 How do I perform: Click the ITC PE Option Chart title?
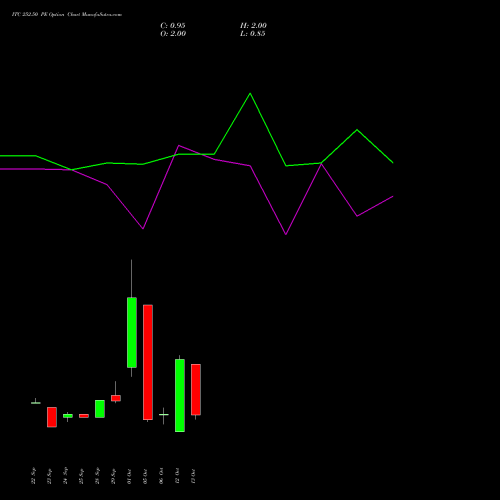[x=67, y=15]
